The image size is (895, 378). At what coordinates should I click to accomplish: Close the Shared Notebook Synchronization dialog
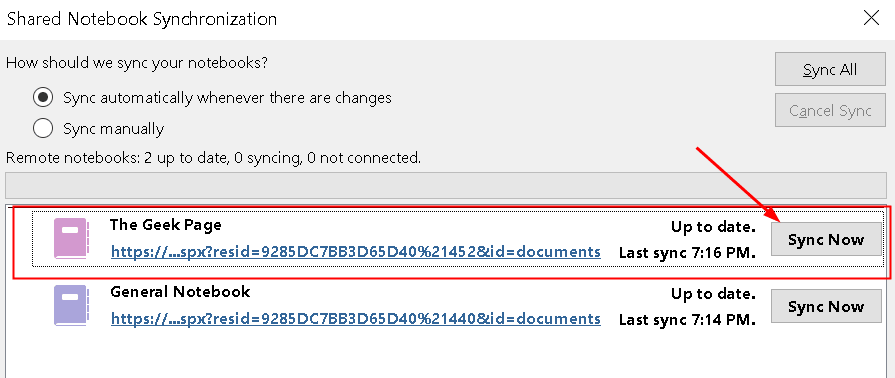(872, 18)
